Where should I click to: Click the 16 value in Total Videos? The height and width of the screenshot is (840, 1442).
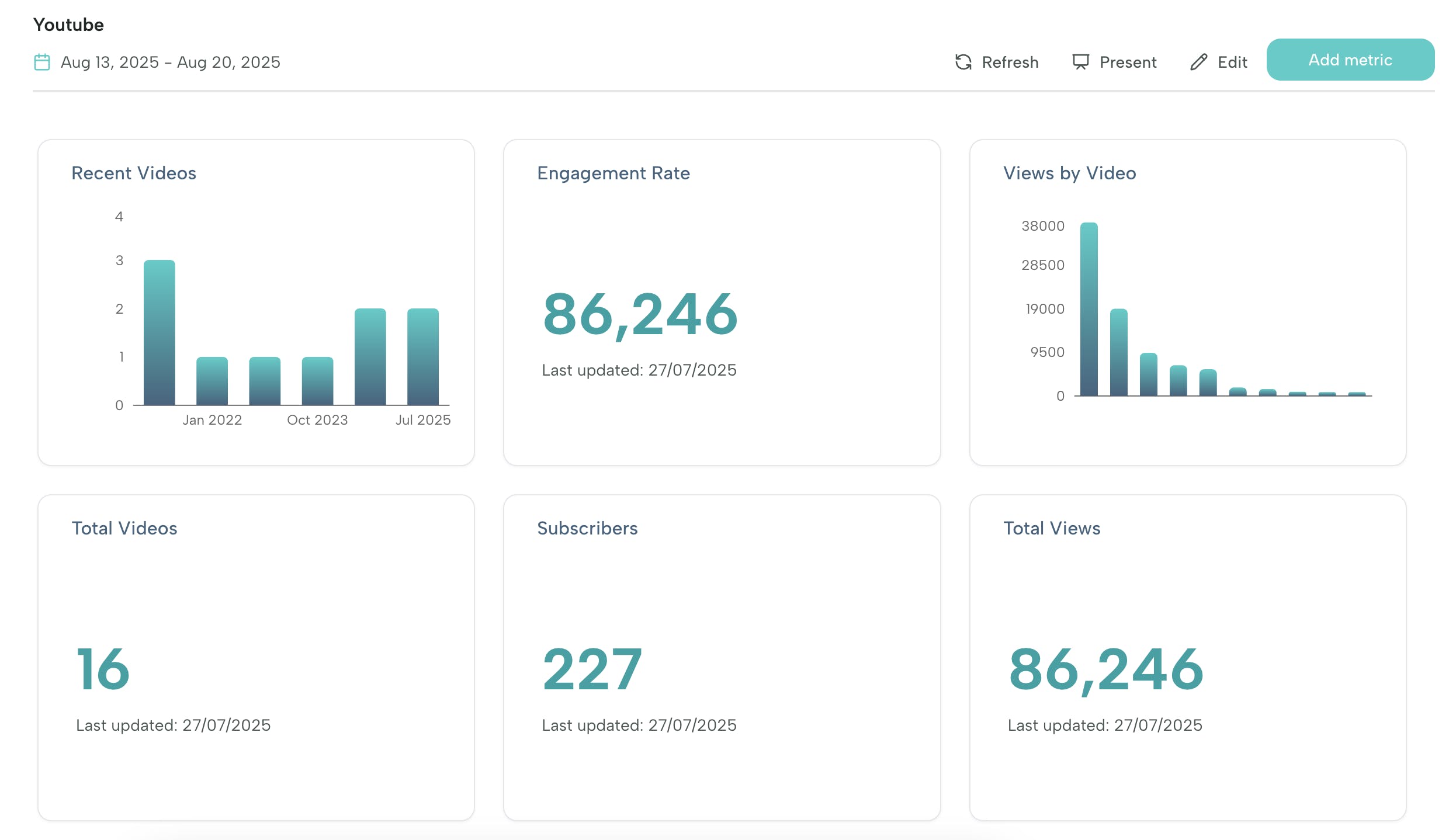[x=103, y=669]
